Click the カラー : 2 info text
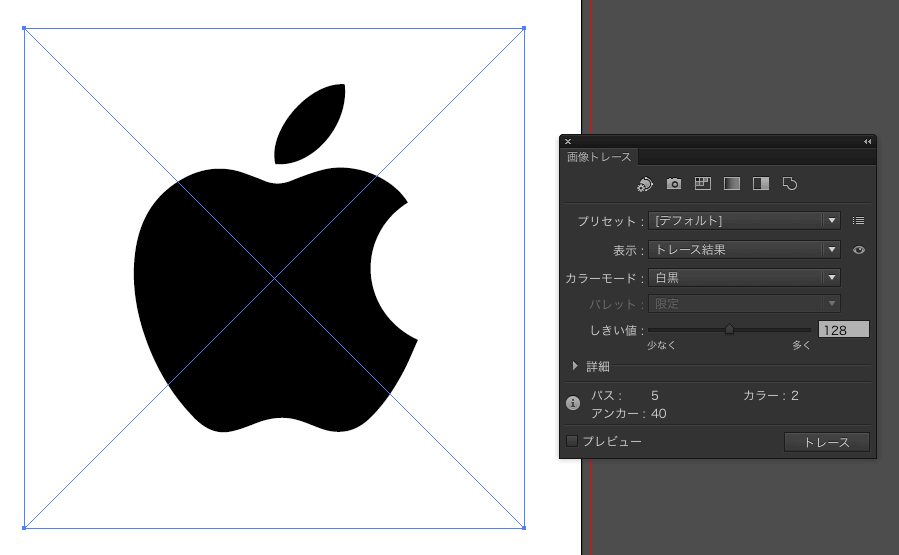This screenshot has height=555, width=899. coord(771,396)
